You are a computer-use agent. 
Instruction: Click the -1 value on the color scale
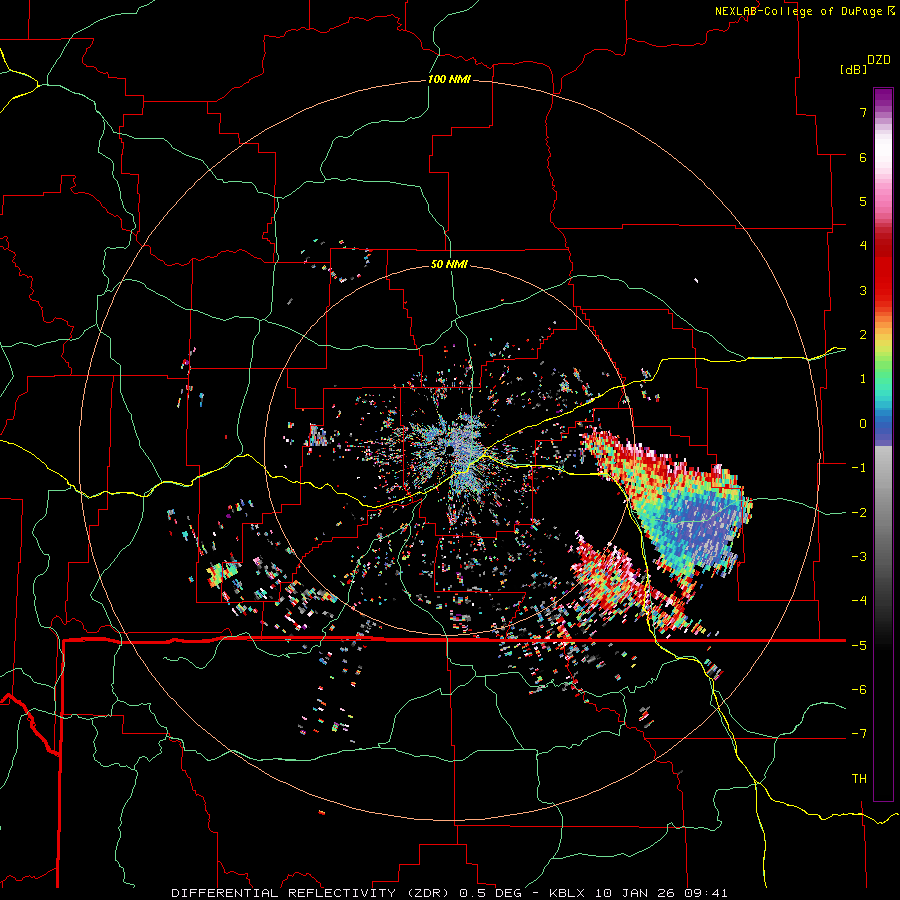859,468
